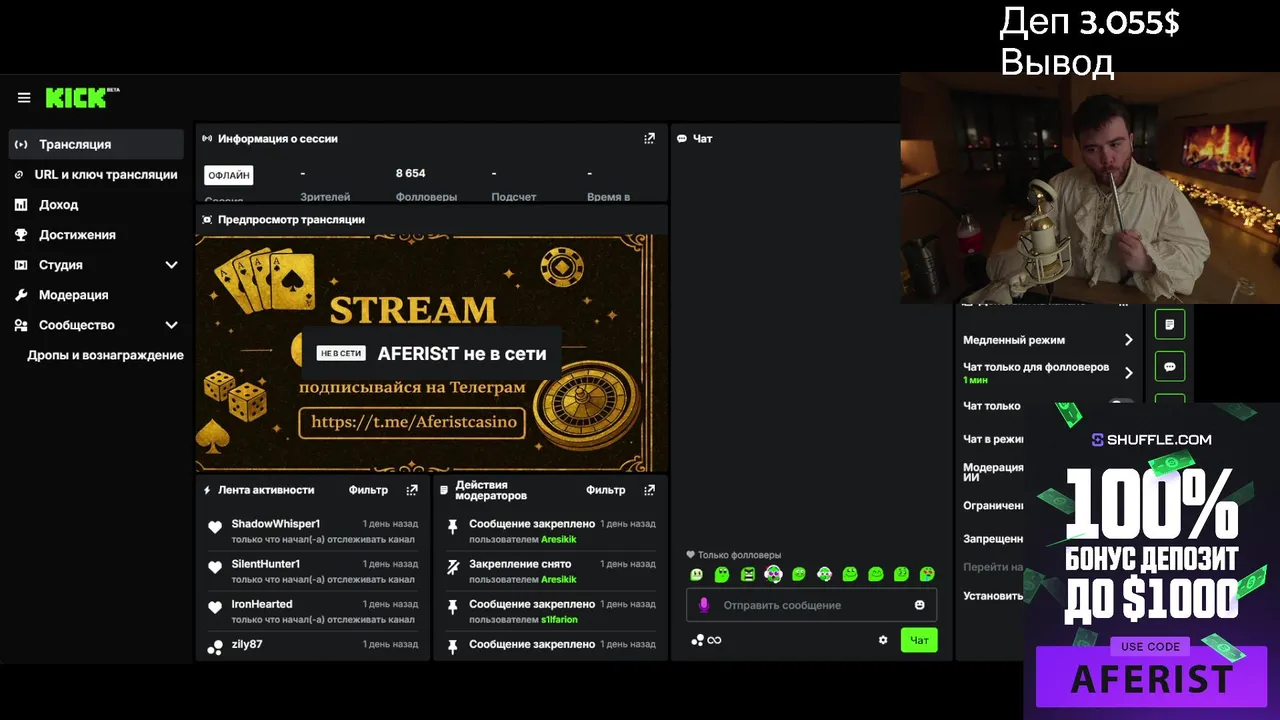Open Чат только для фолловеров options arrow
Image resolution: width=1280 pixels, height=720 pixels.
[x=1129, y=373]
